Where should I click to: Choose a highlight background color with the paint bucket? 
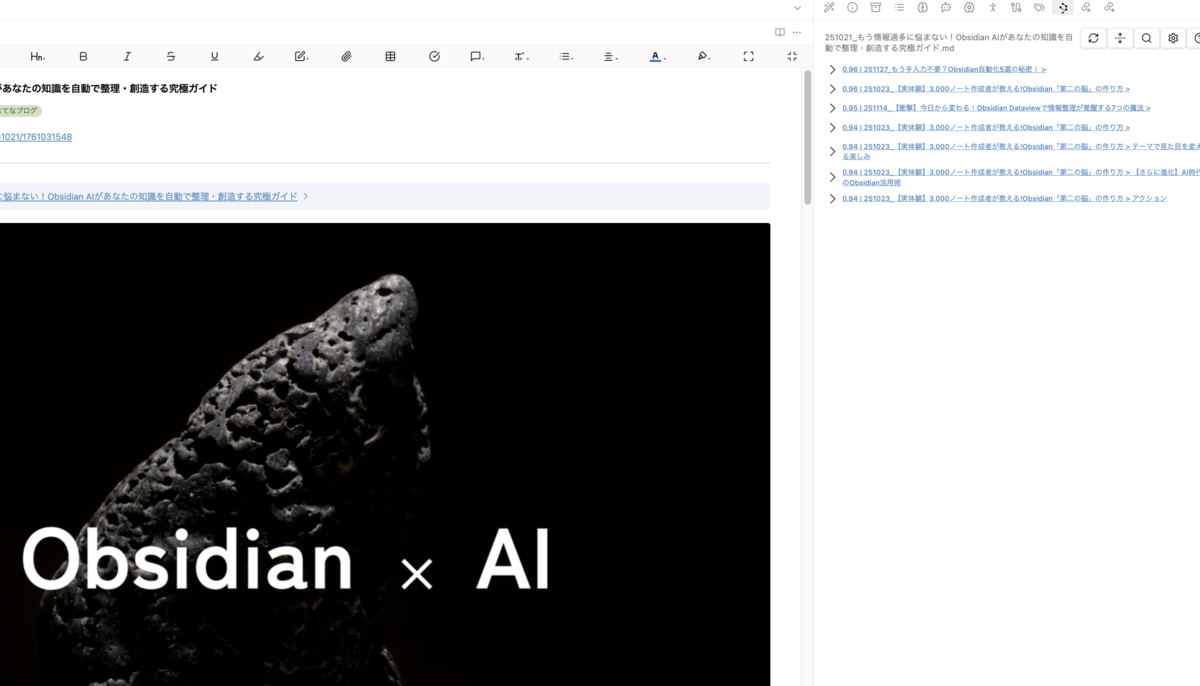704,57
